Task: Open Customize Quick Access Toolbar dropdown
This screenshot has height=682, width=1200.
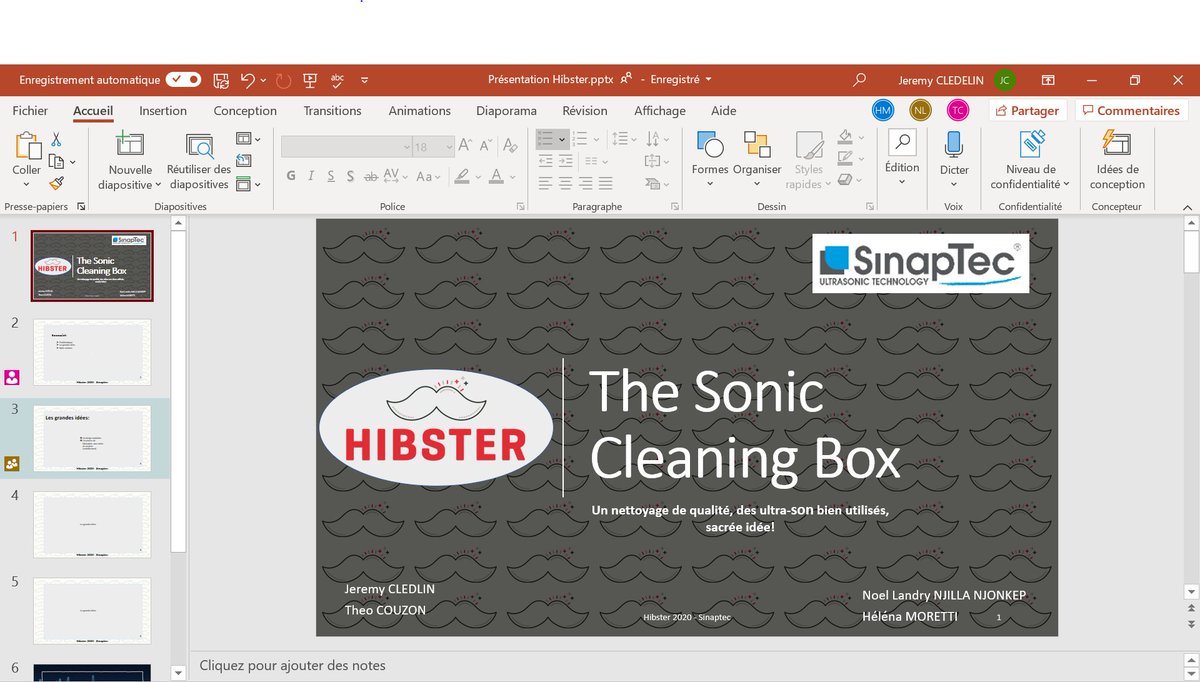Action: (x=364, y=80)
